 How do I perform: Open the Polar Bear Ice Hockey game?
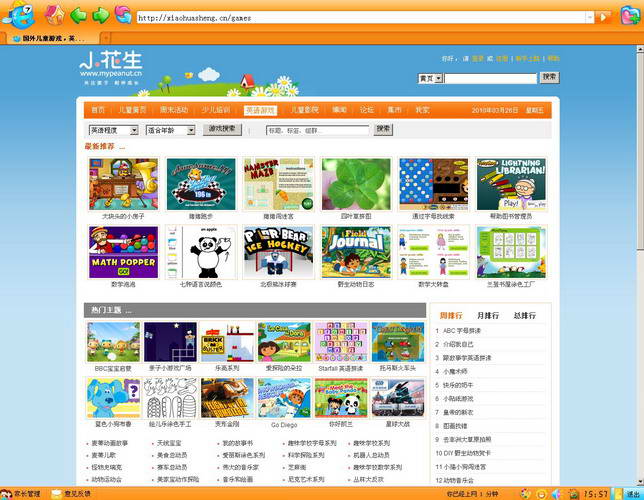(x=278, y=252)
